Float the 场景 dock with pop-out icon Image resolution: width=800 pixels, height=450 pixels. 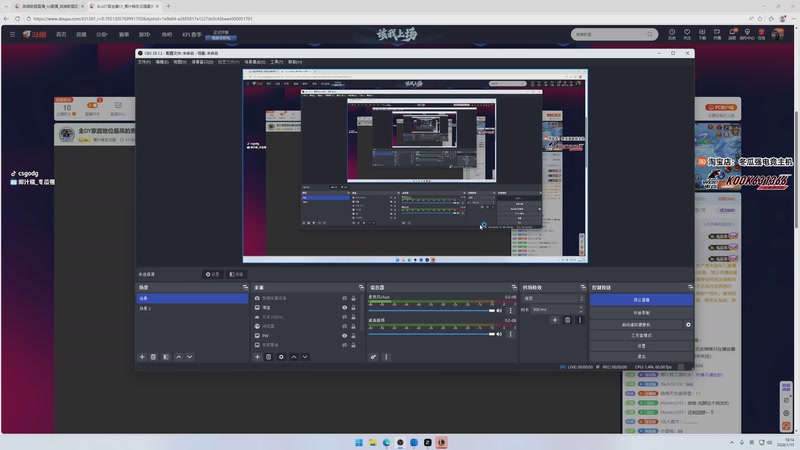[x=245, y=287]
